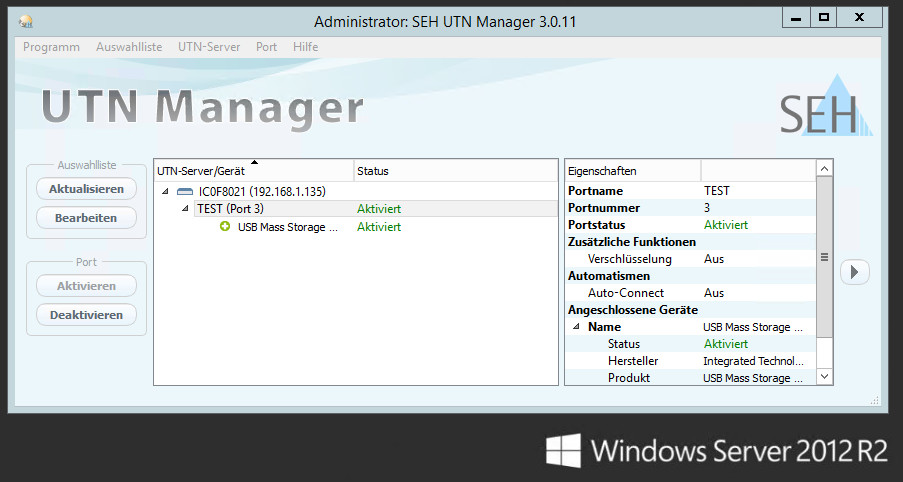Open the Auswahlliste menu
The image size is (903, 482).
[x=129, y=47]
